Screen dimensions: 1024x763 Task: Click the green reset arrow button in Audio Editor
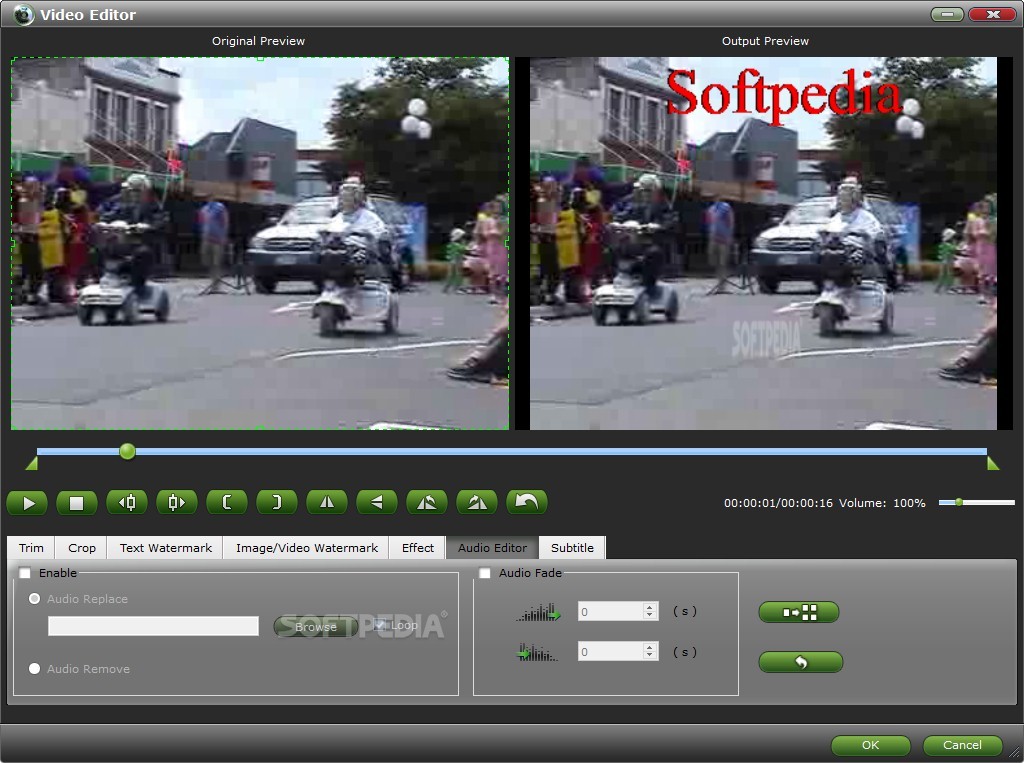click(801, 662)
